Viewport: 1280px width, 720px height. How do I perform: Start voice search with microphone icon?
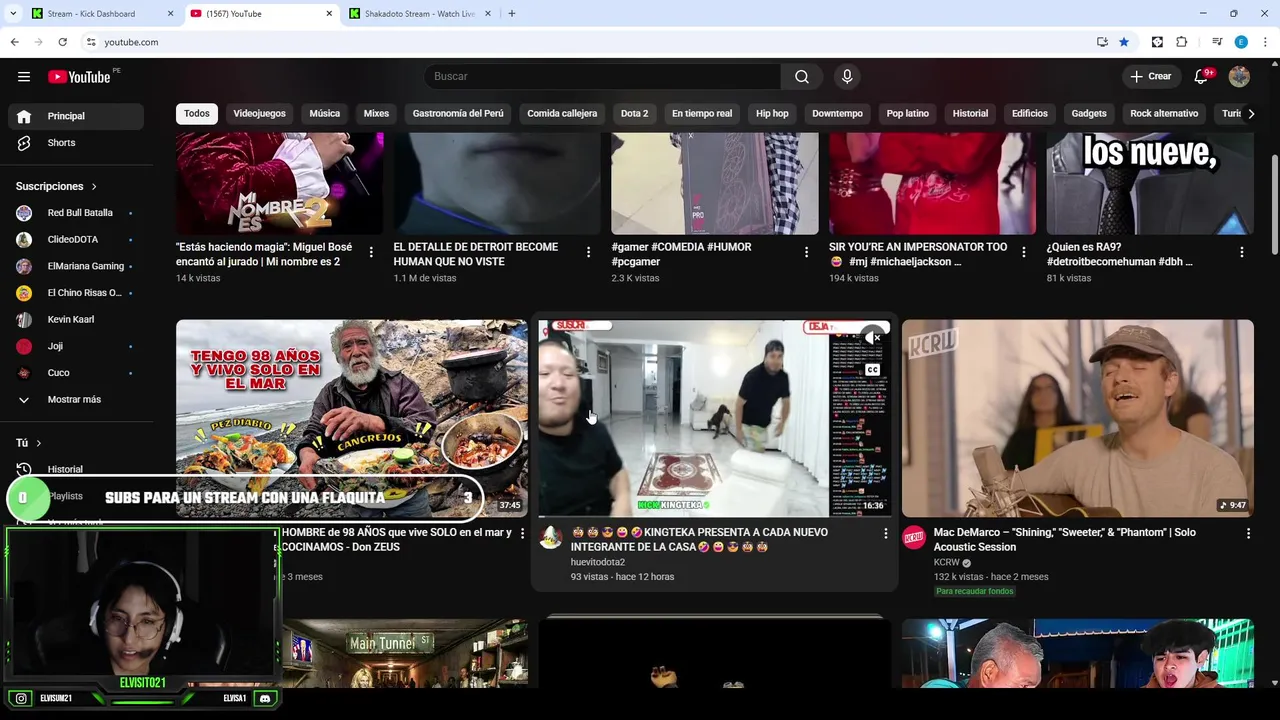pos(848,77)
